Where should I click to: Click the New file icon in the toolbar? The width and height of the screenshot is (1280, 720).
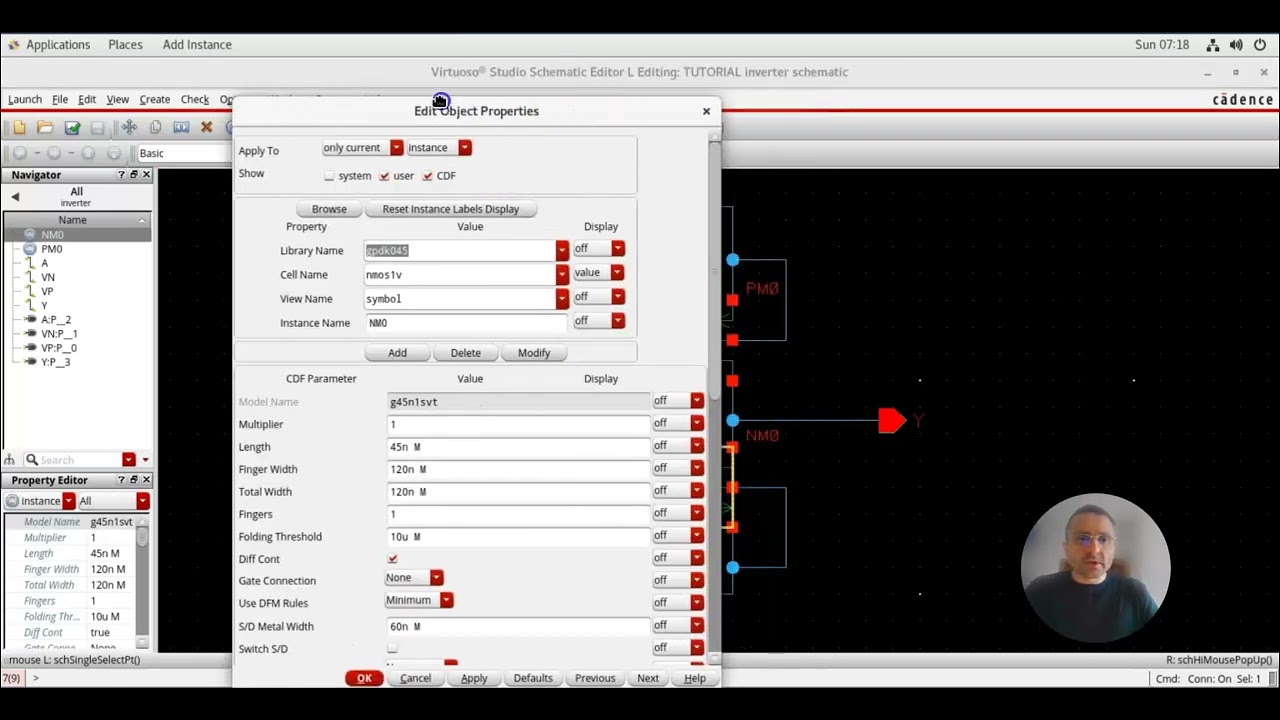point(19,127)
